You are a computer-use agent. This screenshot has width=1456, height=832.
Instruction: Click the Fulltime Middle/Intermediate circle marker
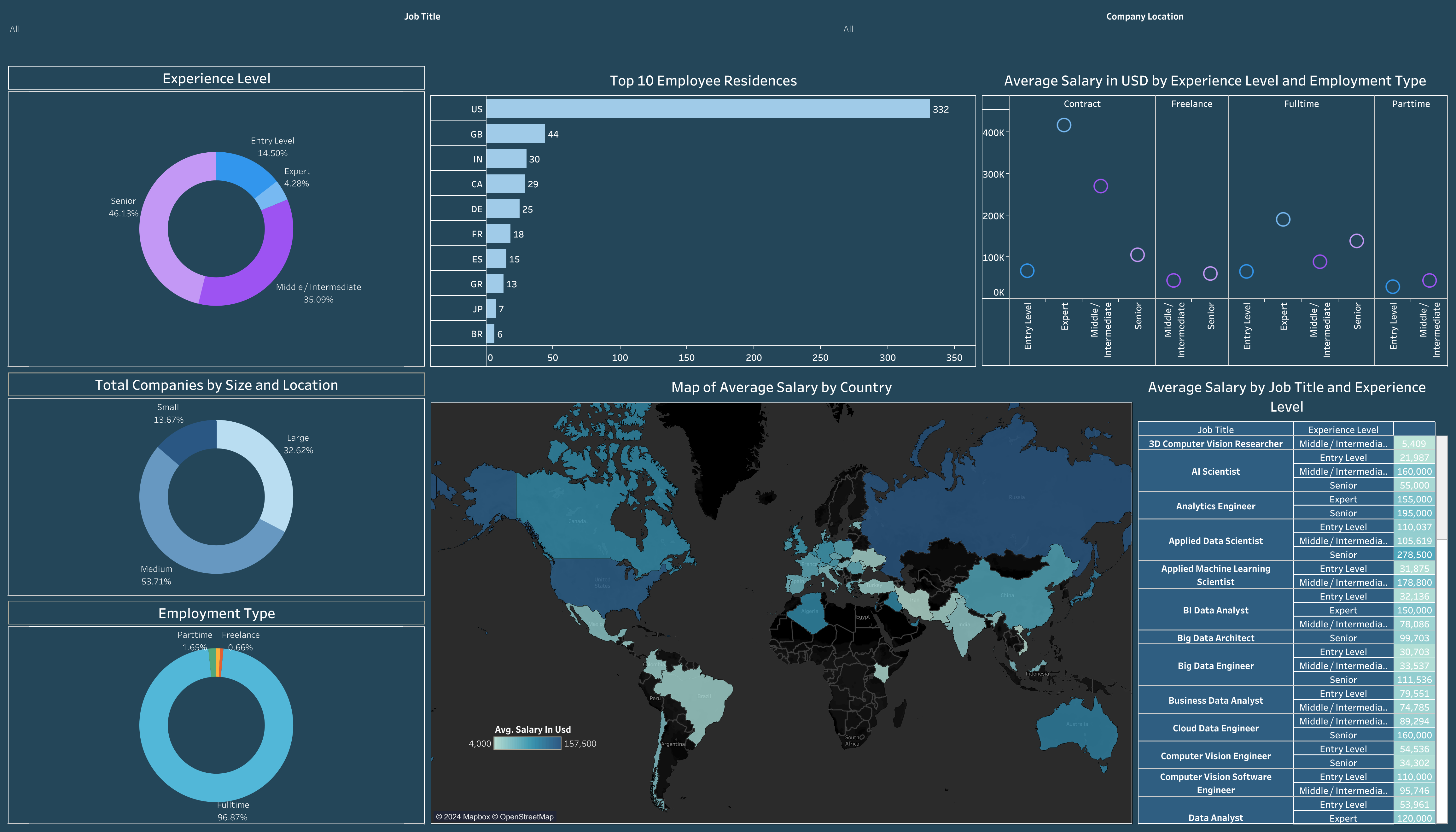(x=1319, y=262)
